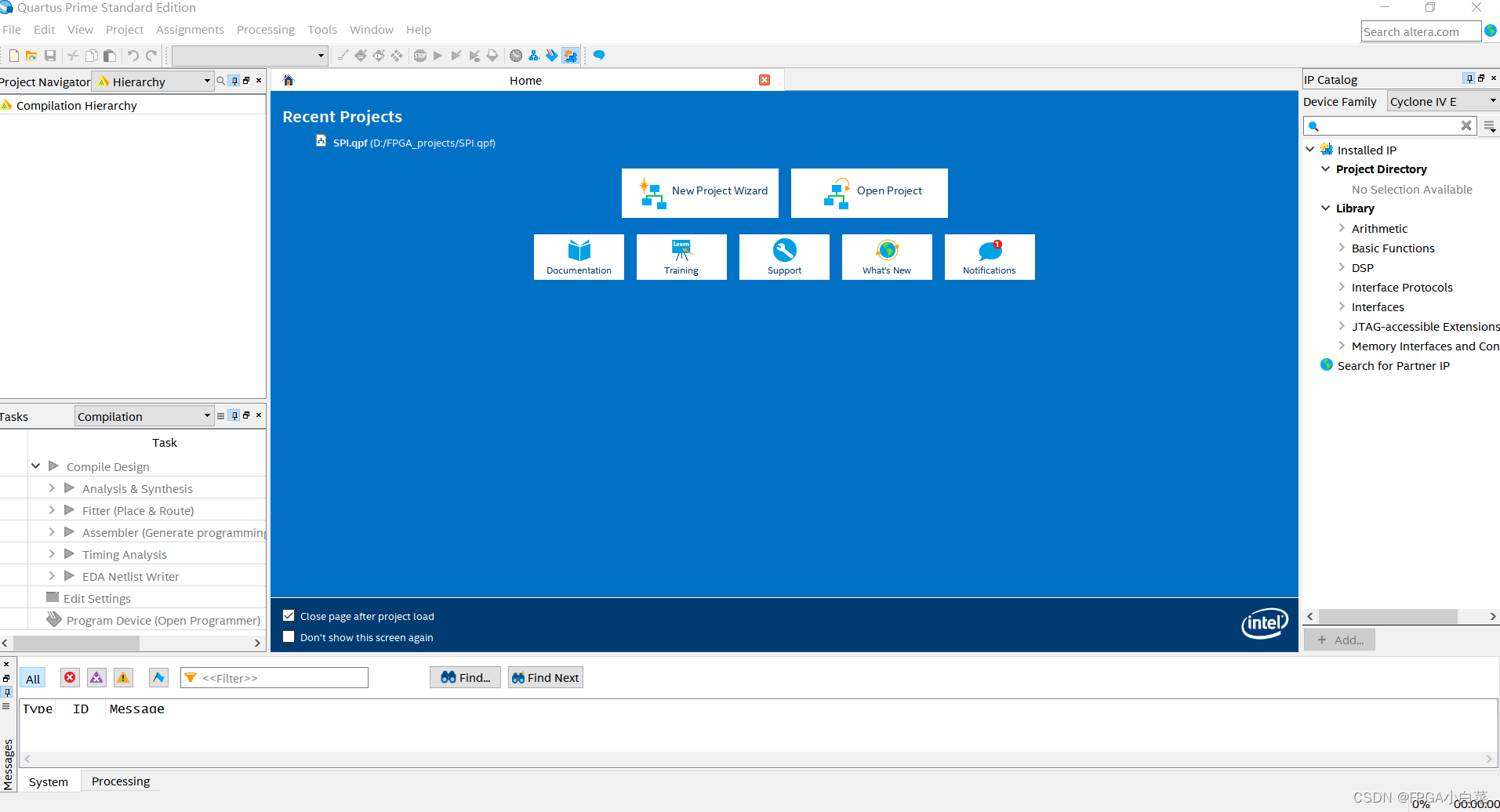Open the Training tile
This screenshot has height=812, width=1500.
[681, 257]
